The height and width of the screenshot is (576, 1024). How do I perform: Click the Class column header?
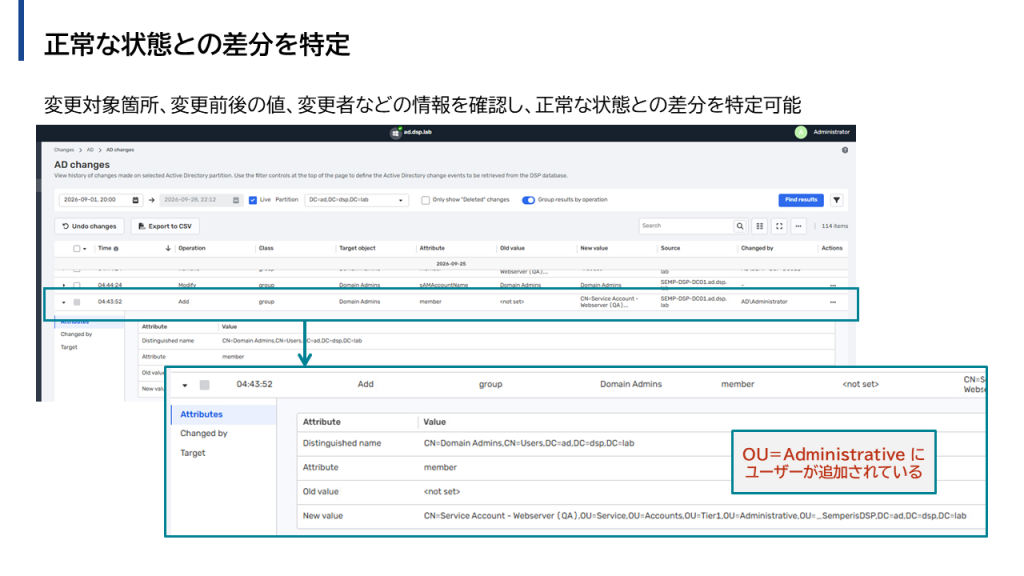(x=266, y=249)
